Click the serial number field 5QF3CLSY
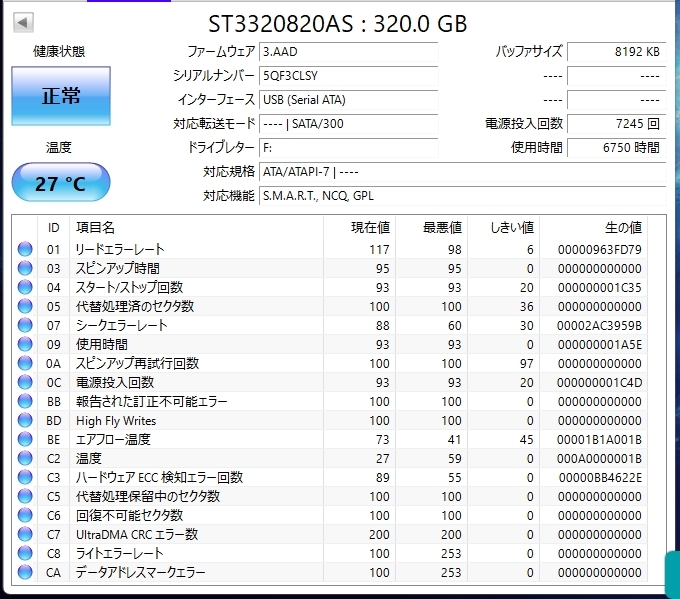Viewport: 680px width, 599px height. (347, 76)
